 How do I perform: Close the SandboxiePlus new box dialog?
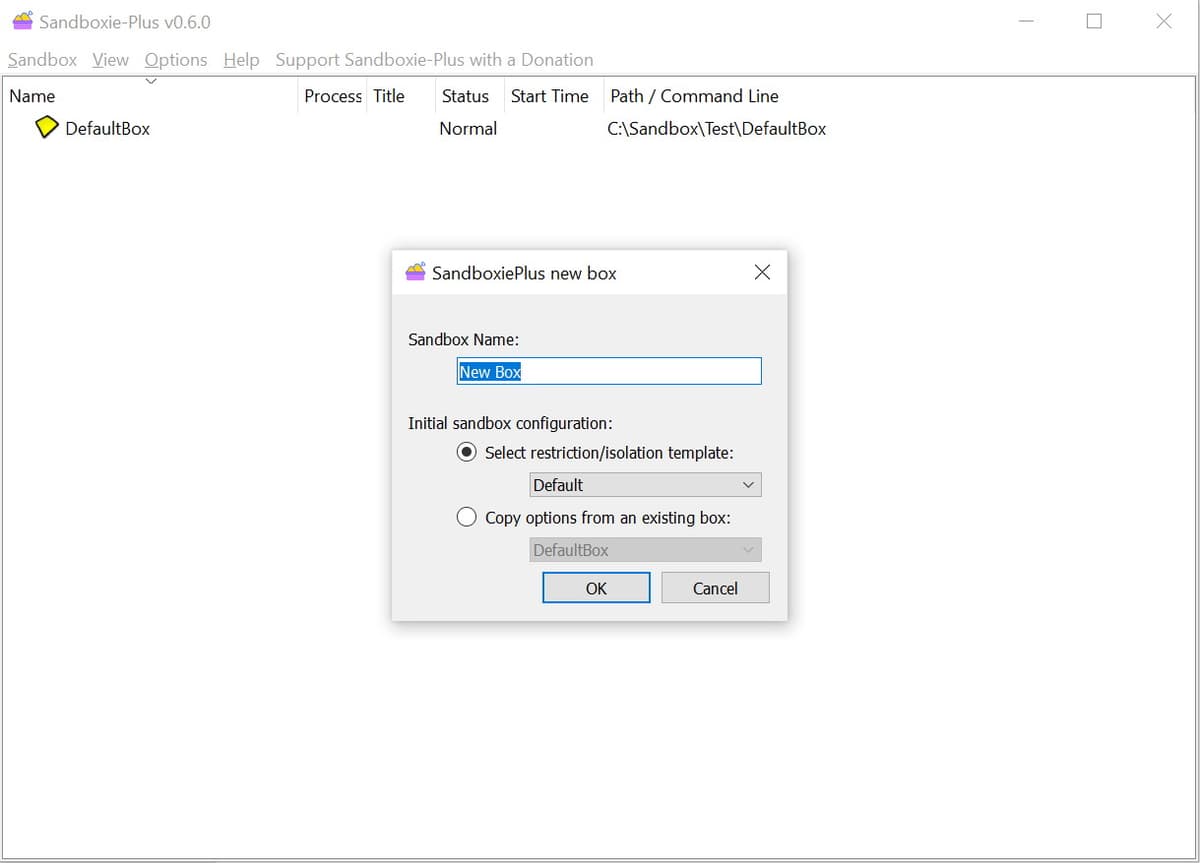coord(762,273)
